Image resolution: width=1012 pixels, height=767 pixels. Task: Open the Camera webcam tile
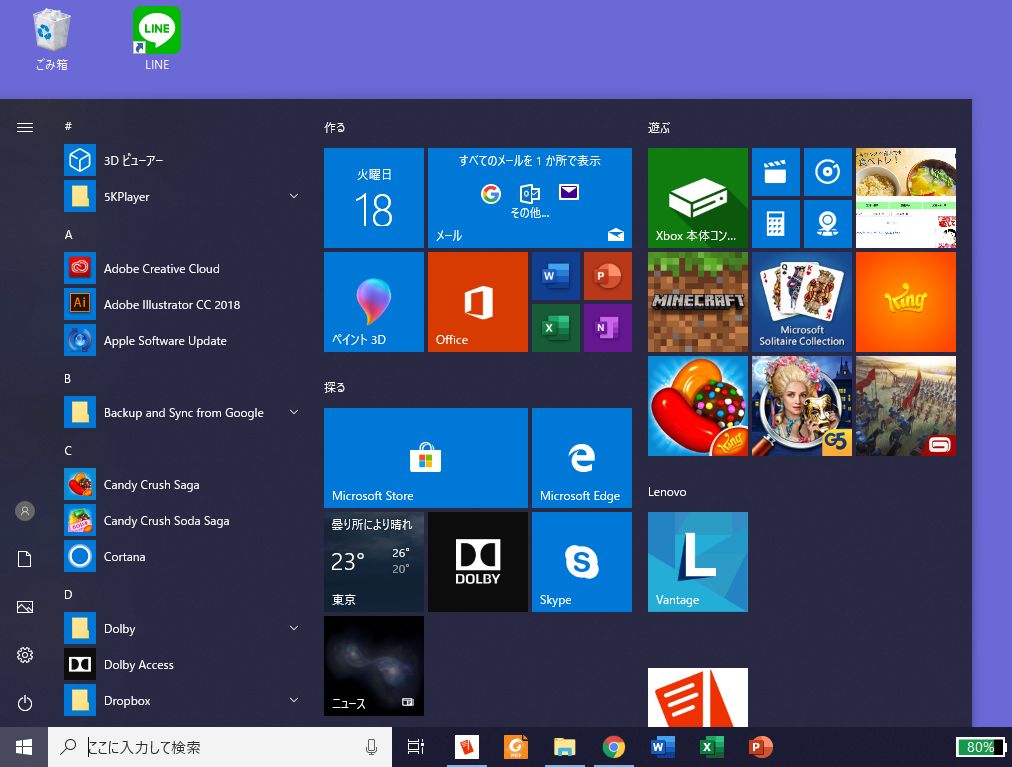(x=827, y=224)
